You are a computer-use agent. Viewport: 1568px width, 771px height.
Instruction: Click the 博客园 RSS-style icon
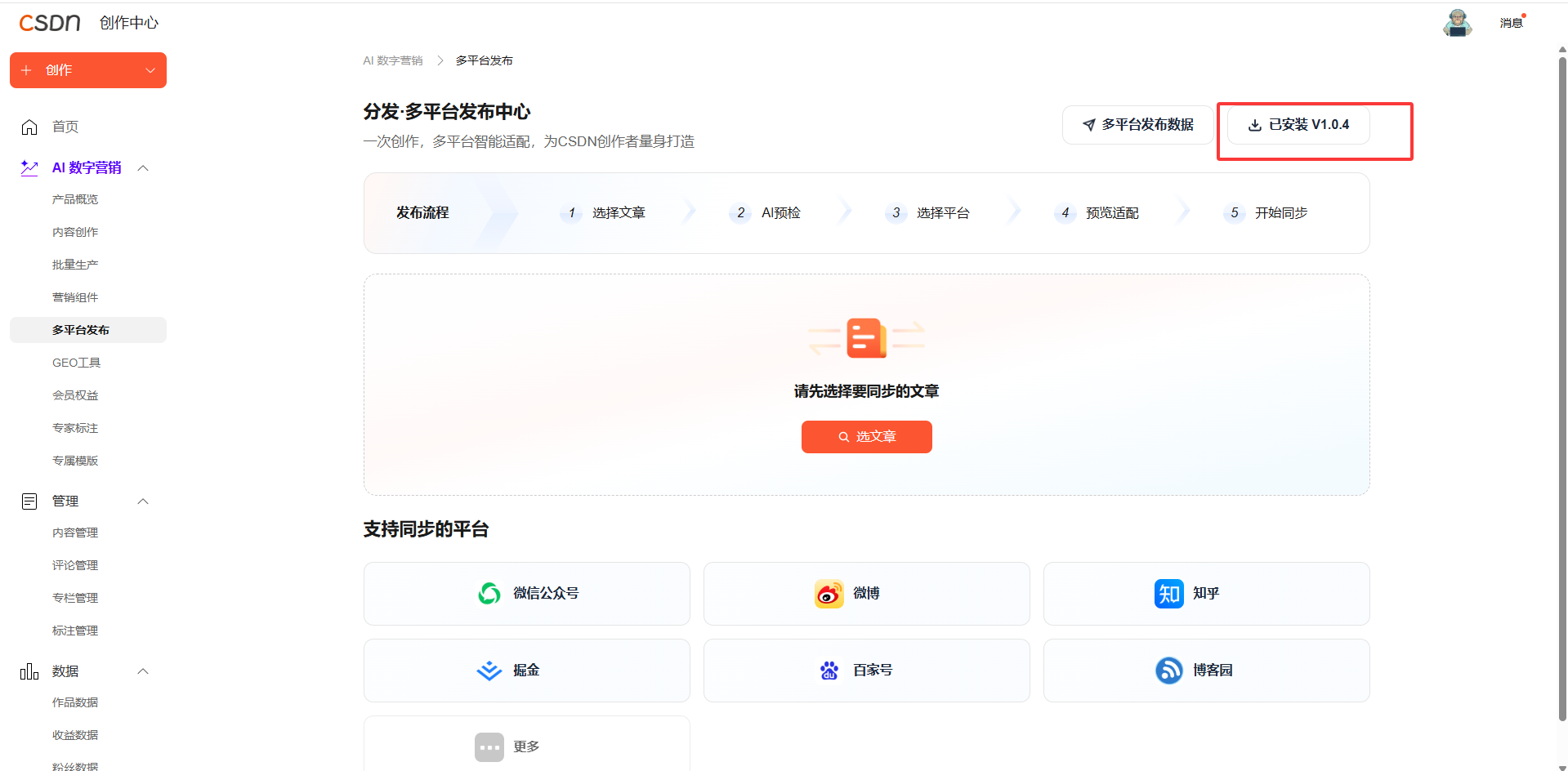point(1169,671)
